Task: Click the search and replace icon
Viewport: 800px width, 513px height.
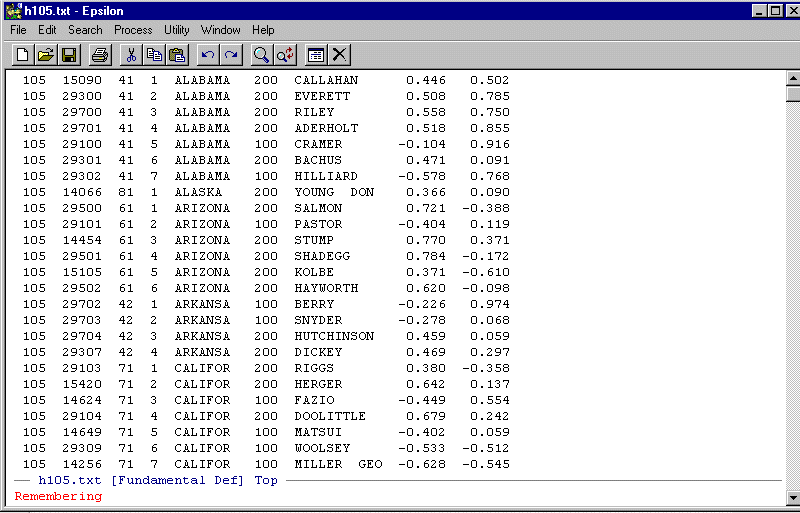Action: click(285, 55)
